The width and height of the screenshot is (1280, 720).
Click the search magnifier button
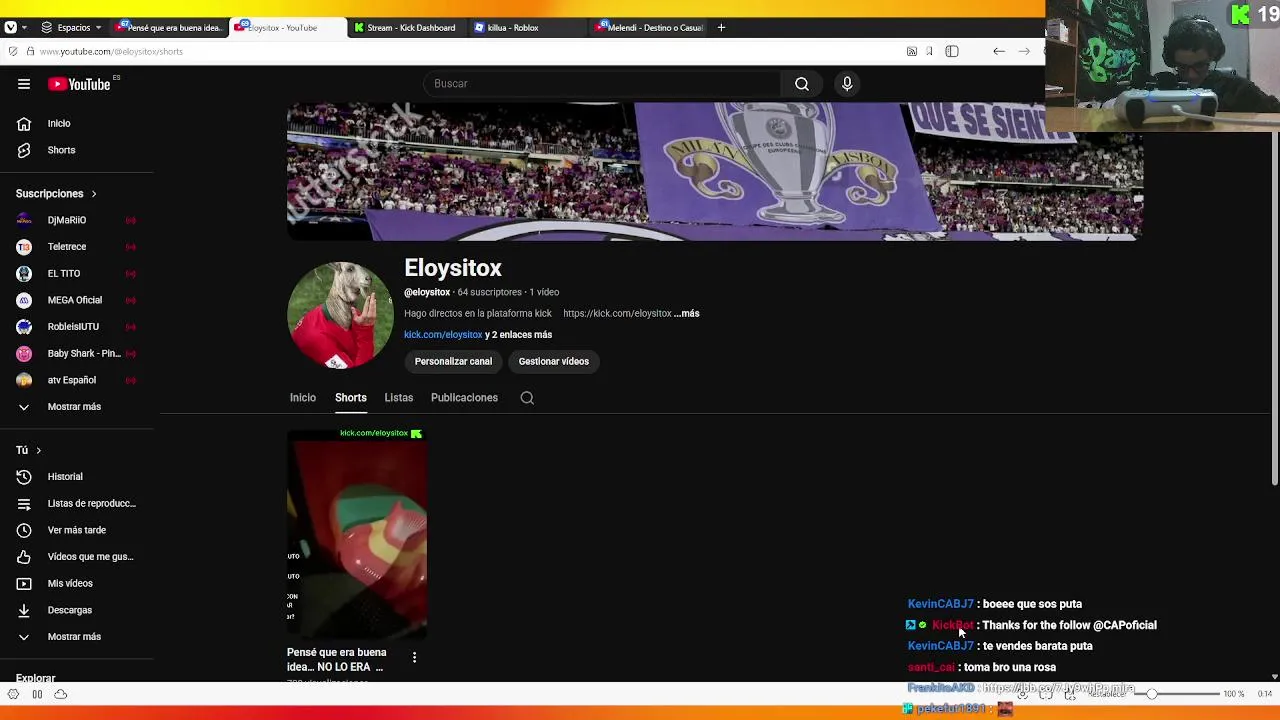point(802,84)
